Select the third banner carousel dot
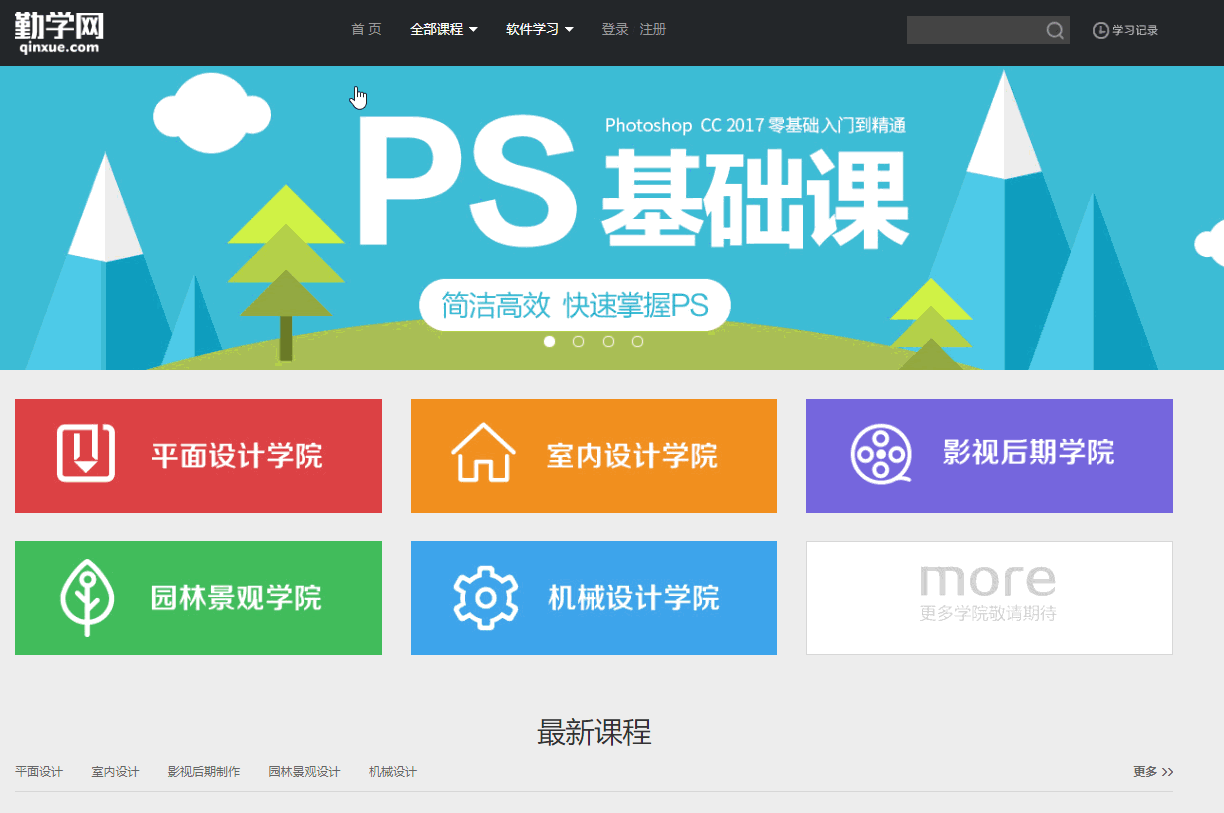This screenshot has width=1224, height=813. click(x=608, y=342)
